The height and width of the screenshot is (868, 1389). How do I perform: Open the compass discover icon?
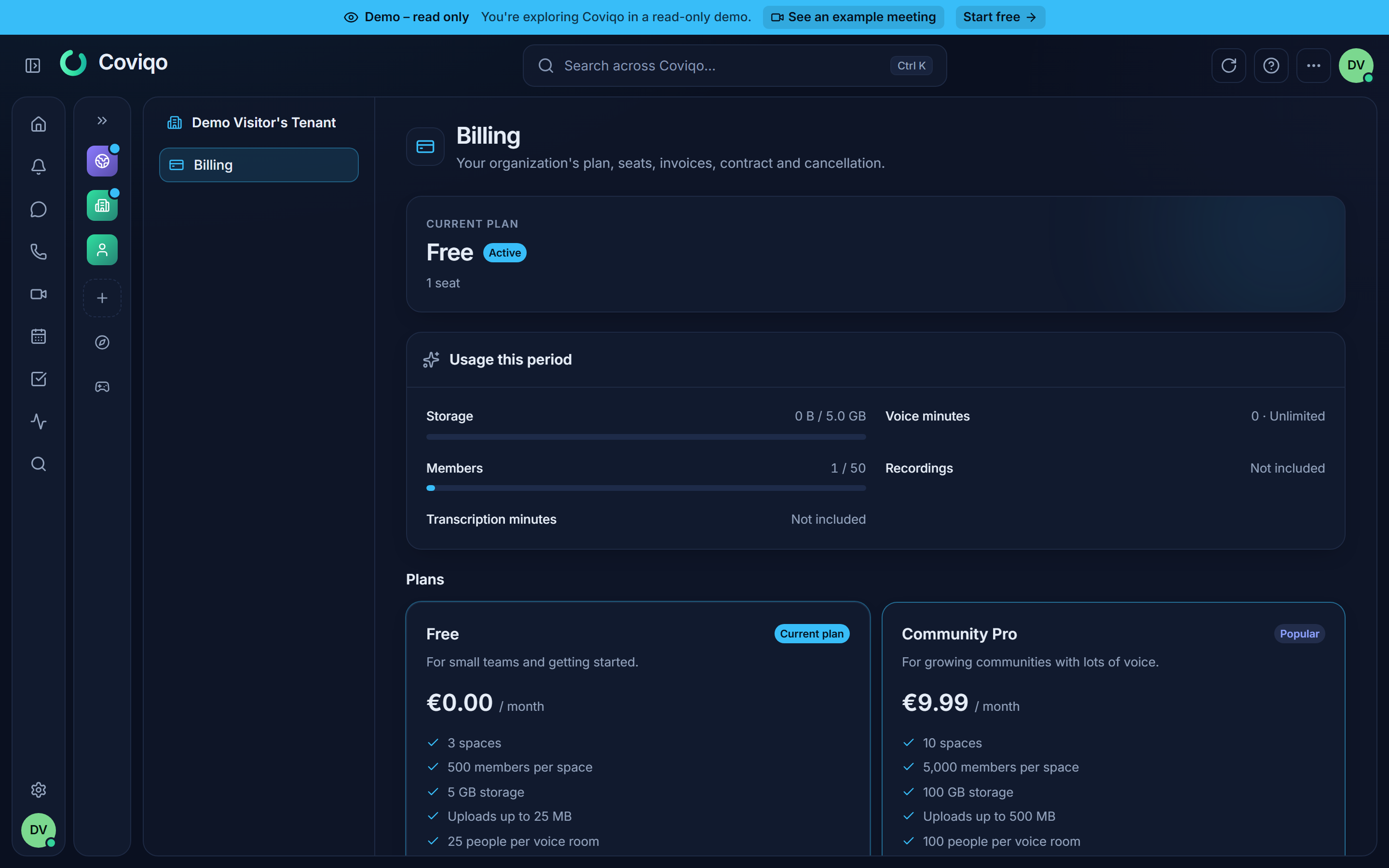tap(102, 342)
